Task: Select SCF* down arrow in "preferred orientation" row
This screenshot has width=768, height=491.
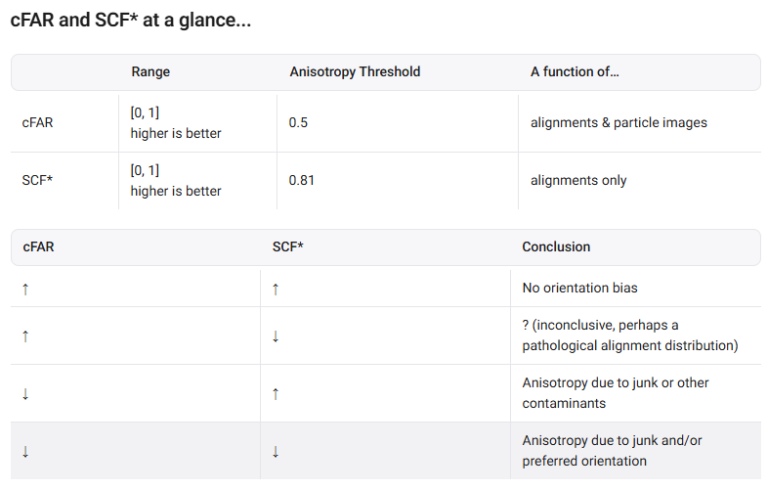Action: (x=275, y=451)
